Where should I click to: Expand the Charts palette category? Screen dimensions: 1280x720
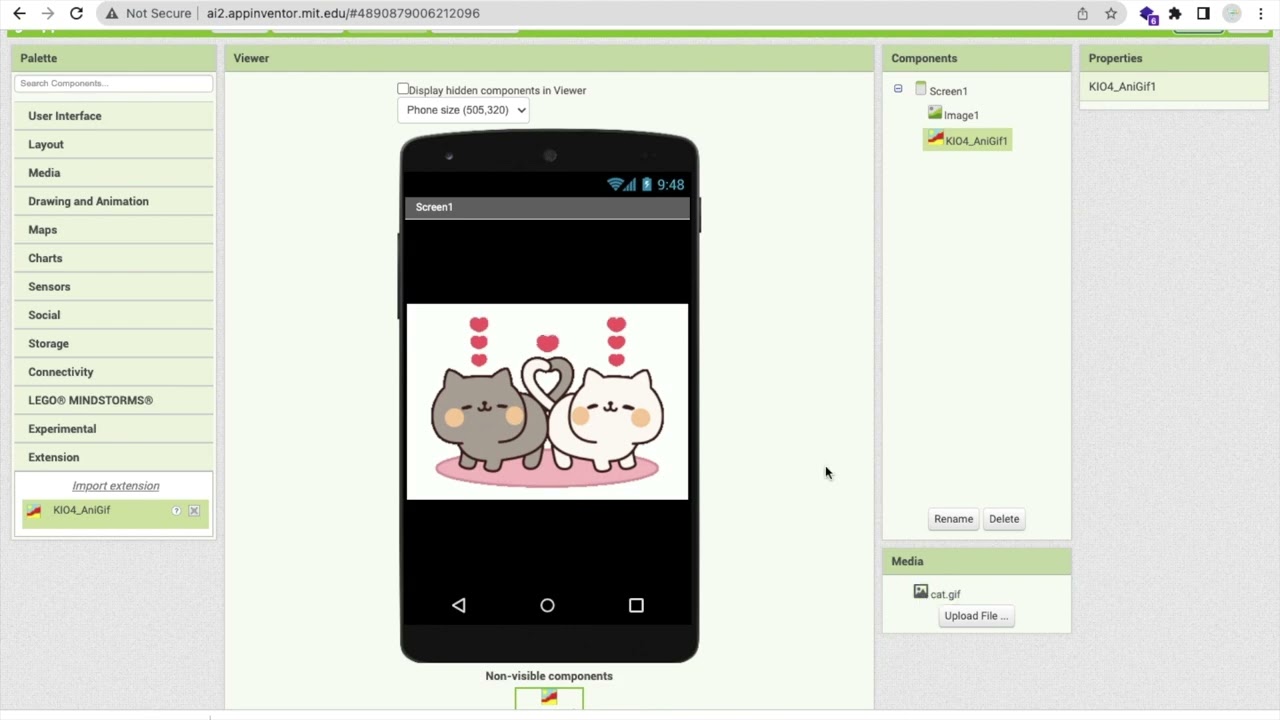(x=114, y=258)
